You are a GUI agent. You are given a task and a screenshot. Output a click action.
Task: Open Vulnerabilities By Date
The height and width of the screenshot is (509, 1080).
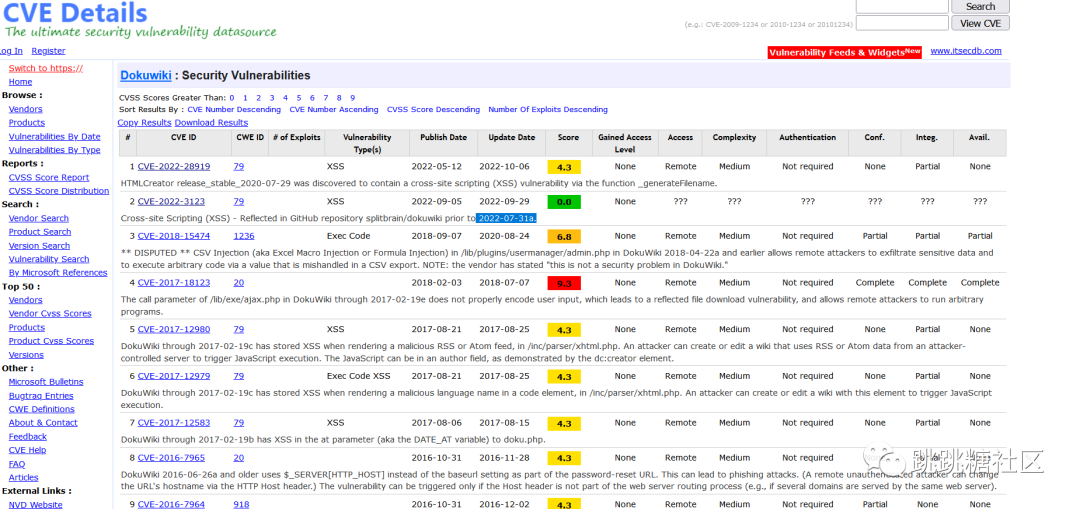[54, 136]
